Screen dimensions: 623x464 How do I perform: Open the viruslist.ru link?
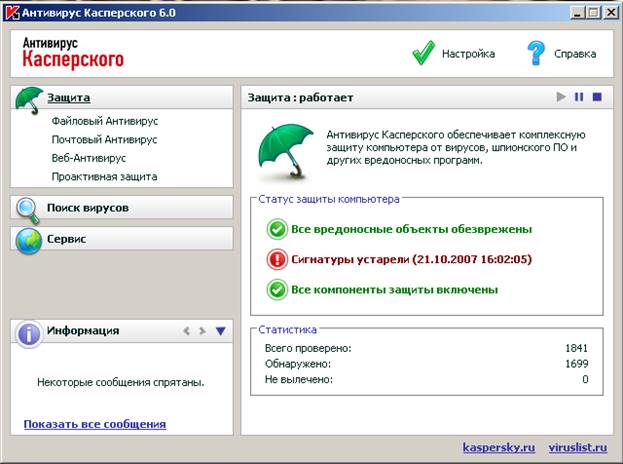click(x=578, y=447)
